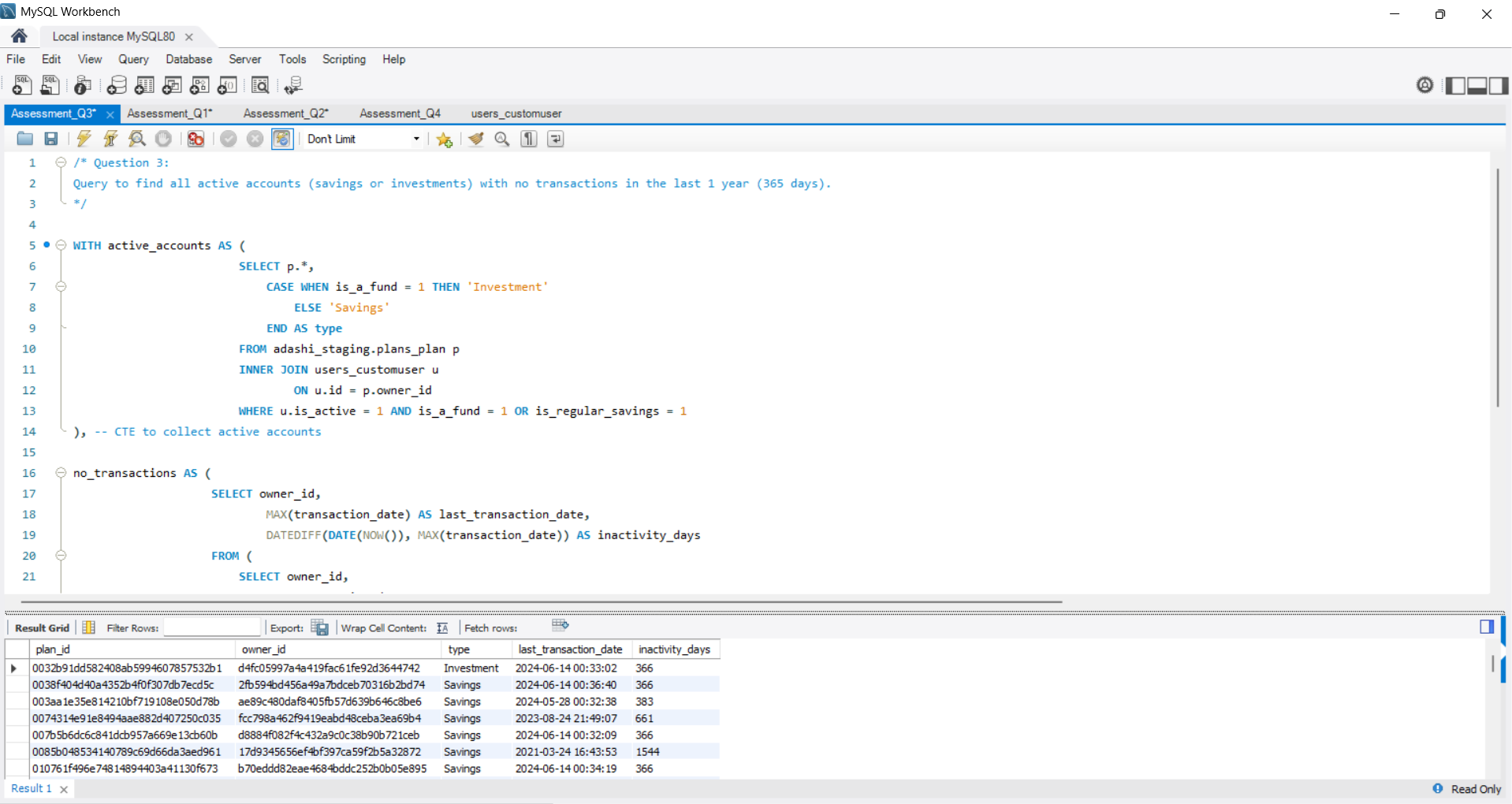Toggle invisible characters display (pilcrow icon)
This screenshot has width=1512, height=804.
529,139
